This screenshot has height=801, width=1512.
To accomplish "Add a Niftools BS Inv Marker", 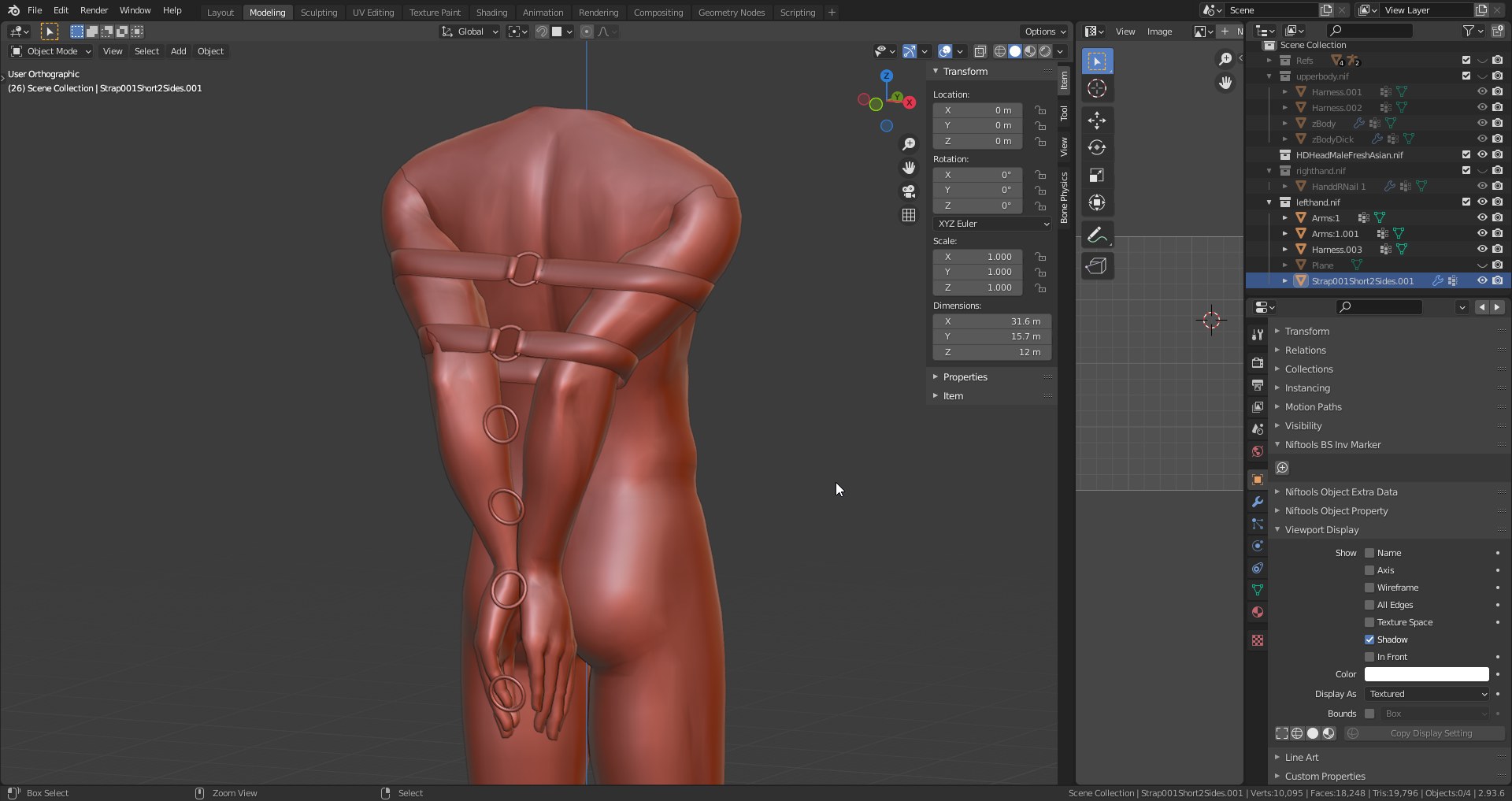I will pyautogui.click(x=1282, y=468).
